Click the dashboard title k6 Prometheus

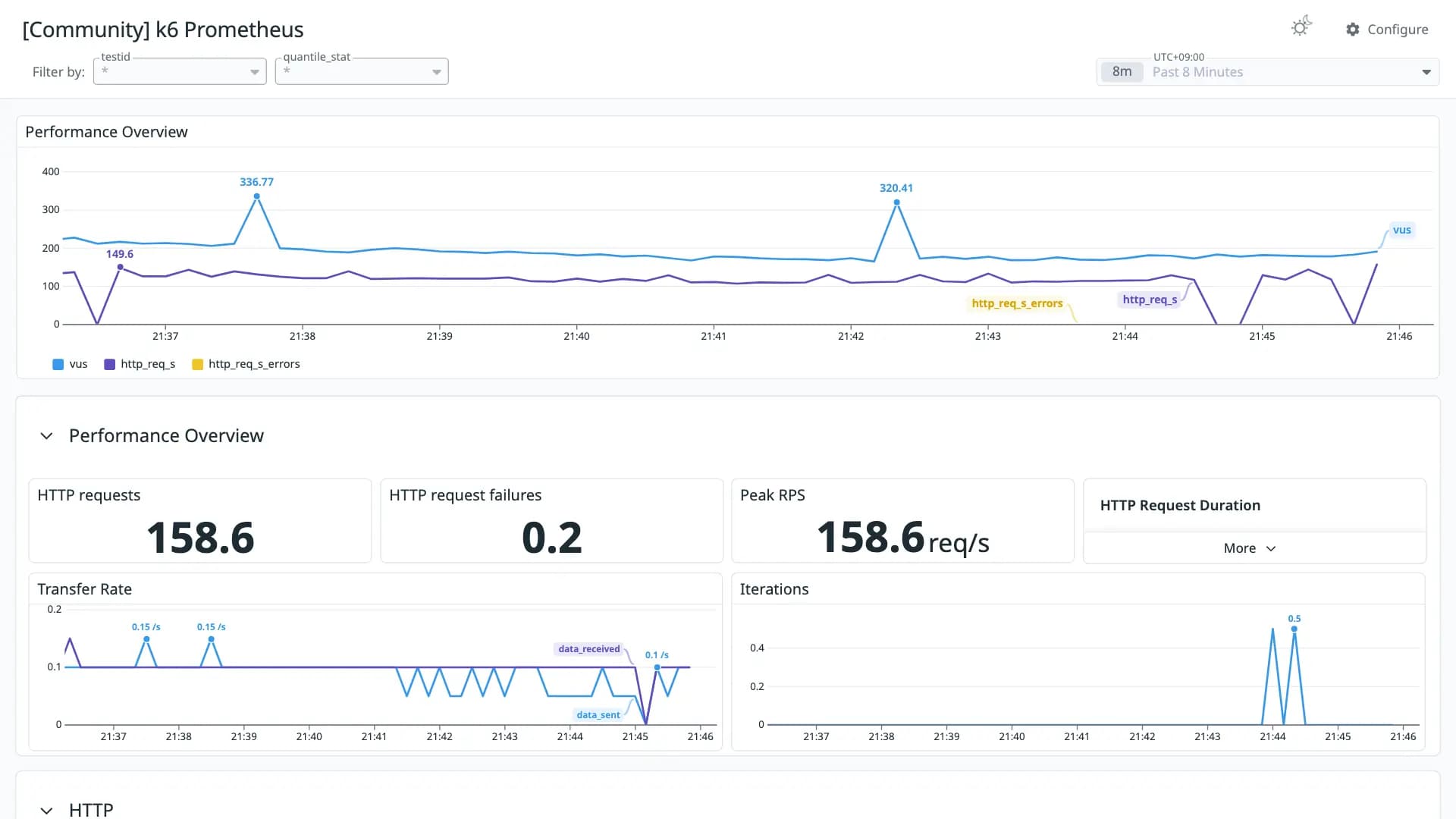pyautogui.click(x=163, y=30)
